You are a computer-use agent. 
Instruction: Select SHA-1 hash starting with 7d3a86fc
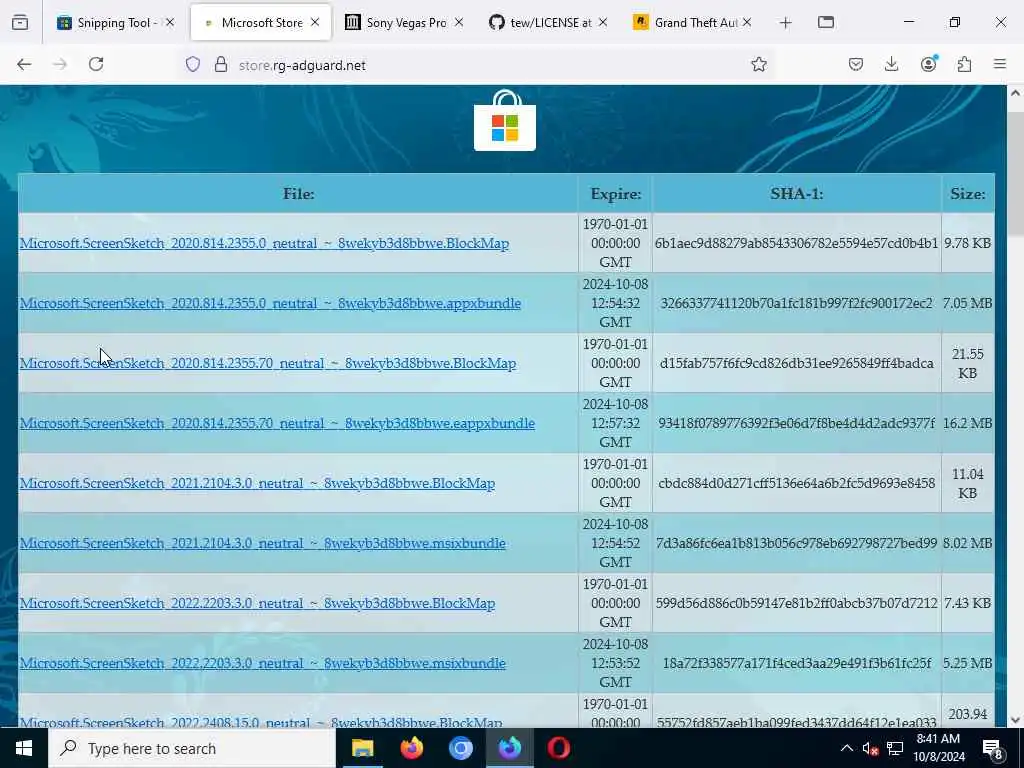tap(796, 543)
